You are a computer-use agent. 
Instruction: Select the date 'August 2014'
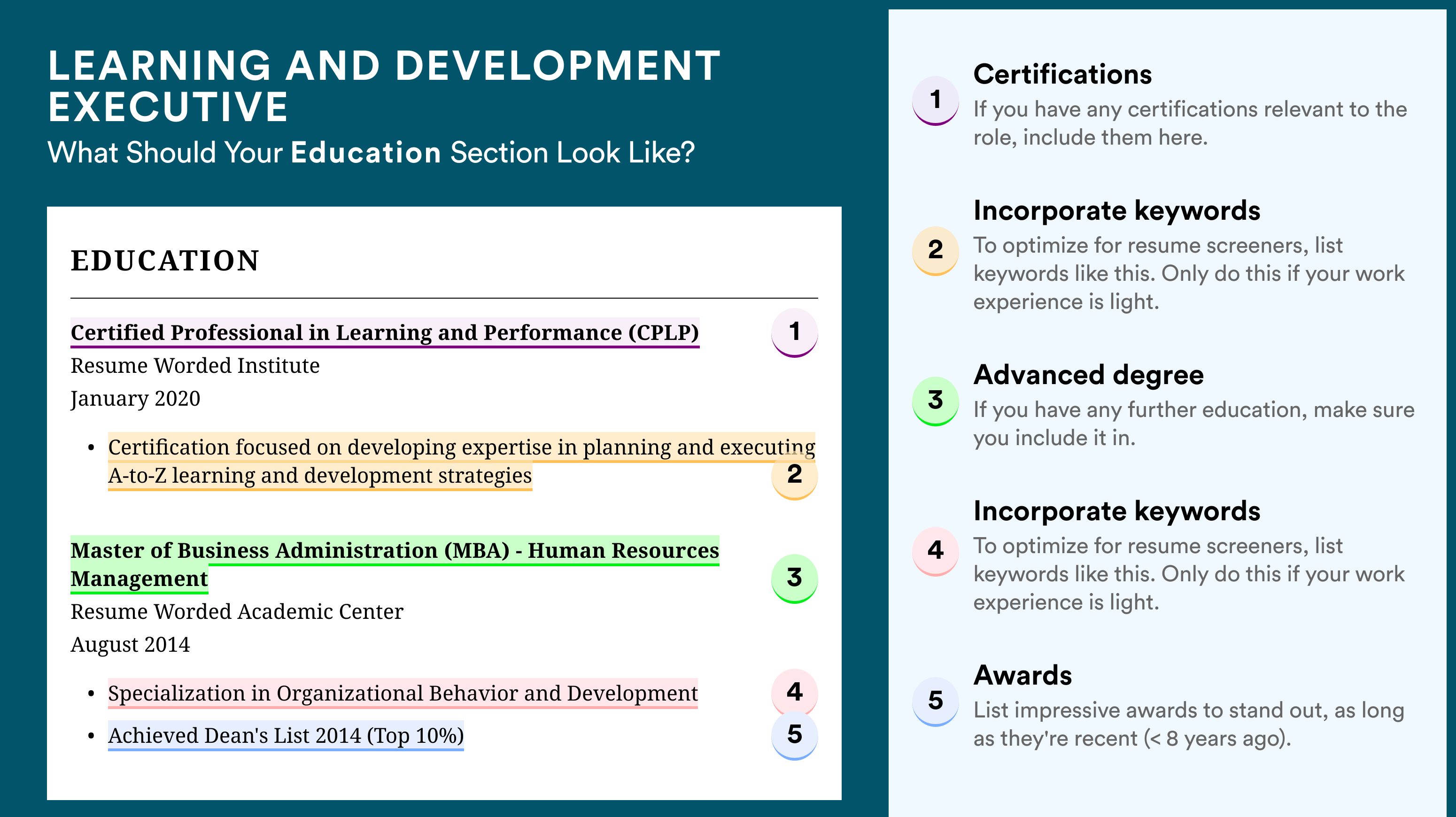pos(130,645)
